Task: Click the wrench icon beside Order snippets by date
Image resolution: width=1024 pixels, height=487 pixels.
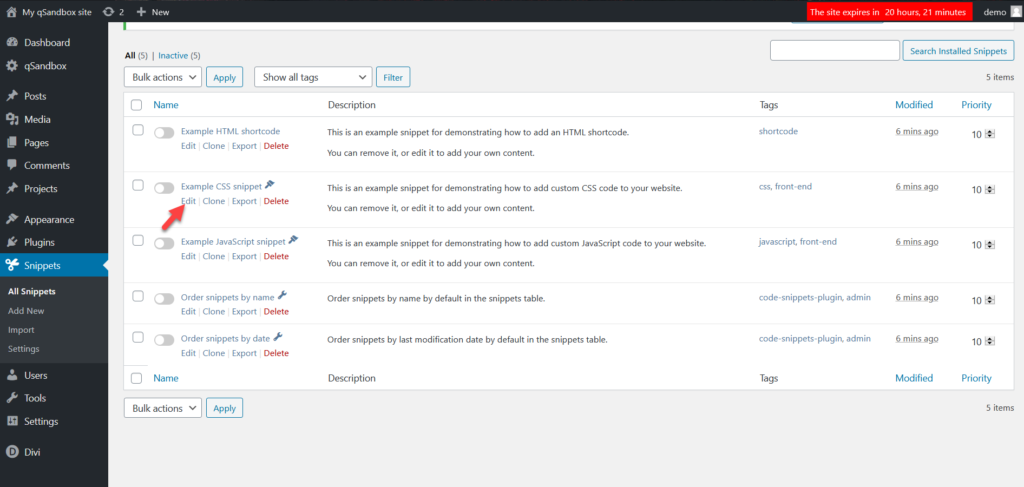Action: [x=278, y=338]
